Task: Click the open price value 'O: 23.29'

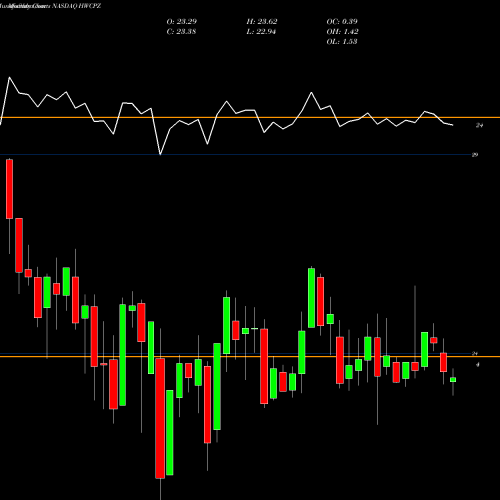Action: coord(182,22)
